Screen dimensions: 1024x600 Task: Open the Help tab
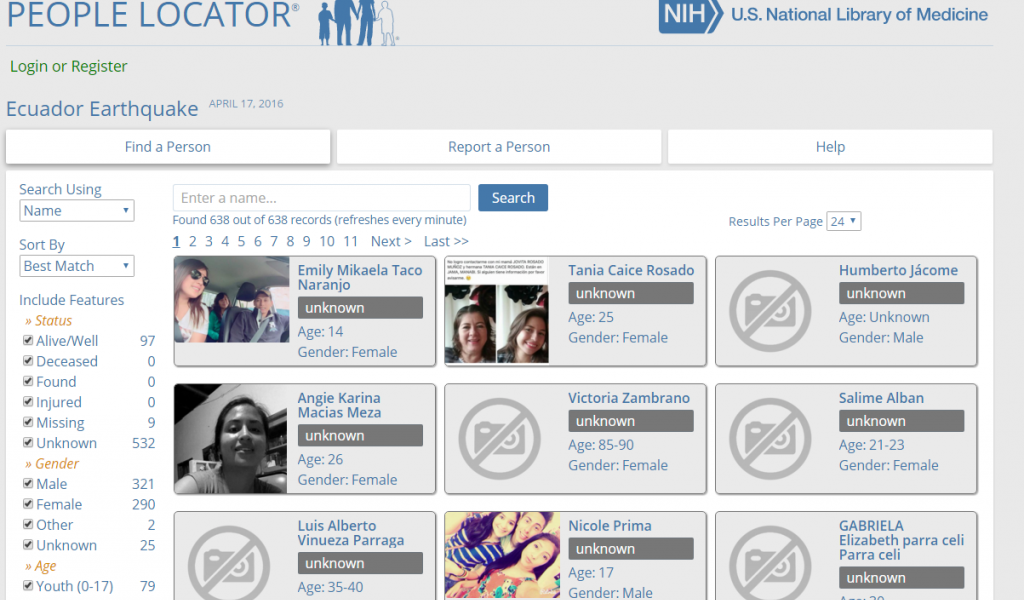click(830, 147)
